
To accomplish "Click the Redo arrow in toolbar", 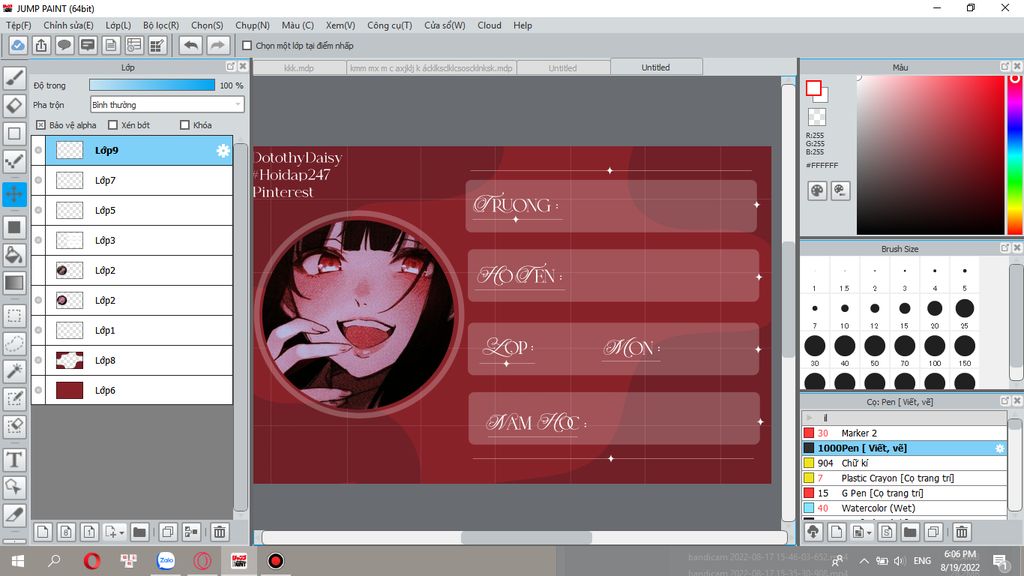I will click(217, 45).
